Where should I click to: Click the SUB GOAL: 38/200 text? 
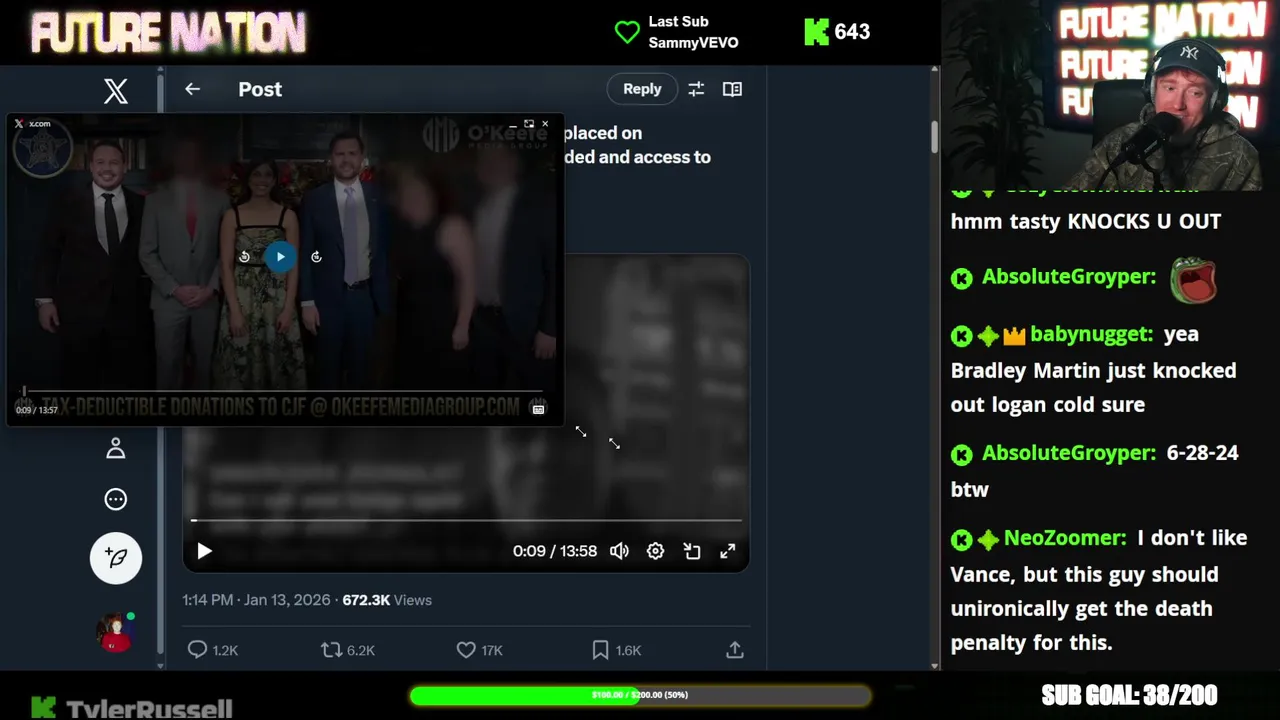[x=1129, y=695]
